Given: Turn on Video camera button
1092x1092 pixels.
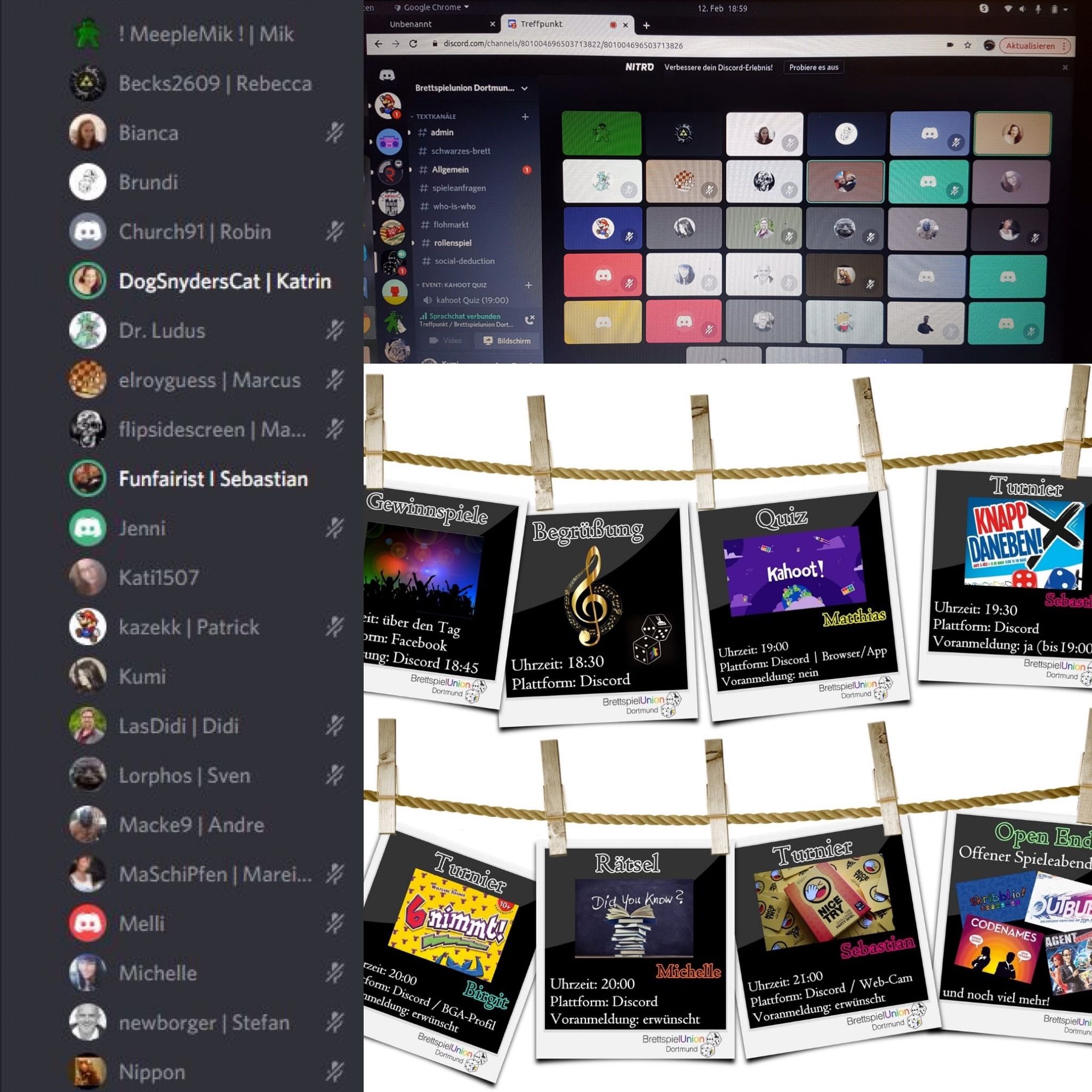Looking at the screenshot, I should click(x=445, y=340).
